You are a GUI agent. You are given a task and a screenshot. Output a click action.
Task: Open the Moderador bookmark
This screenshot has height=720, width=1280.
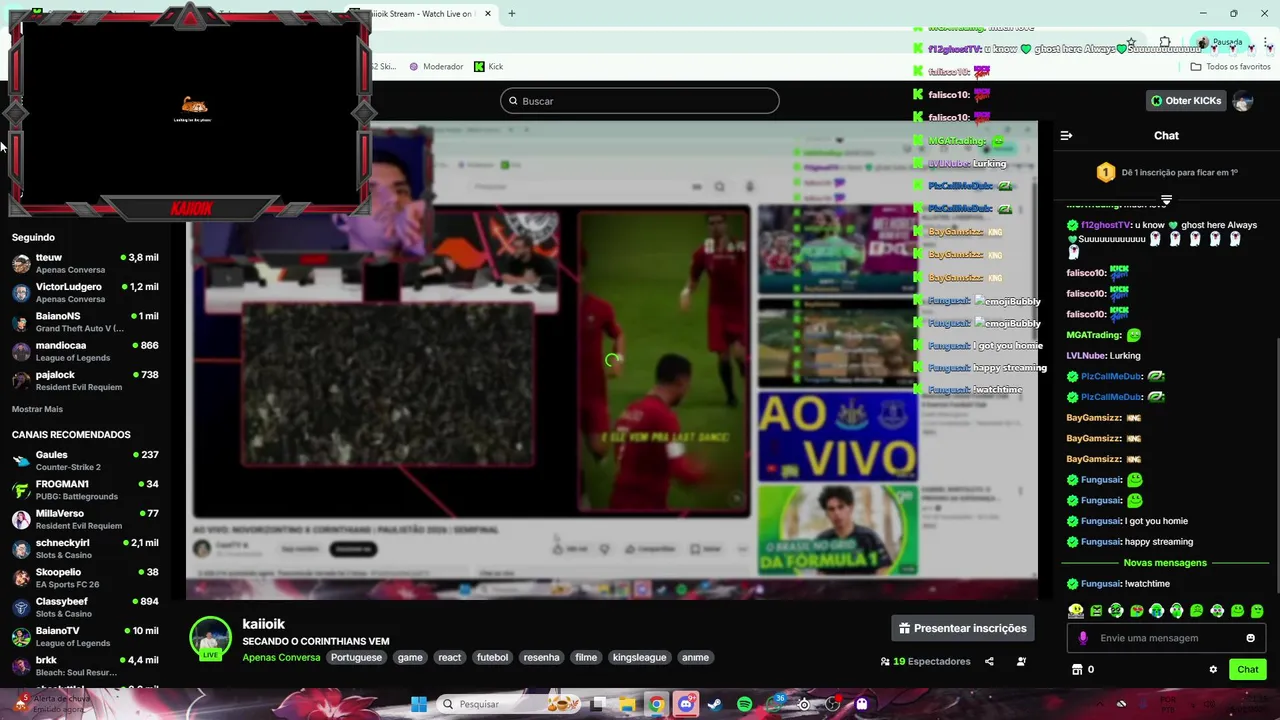[x=436, y=66]
